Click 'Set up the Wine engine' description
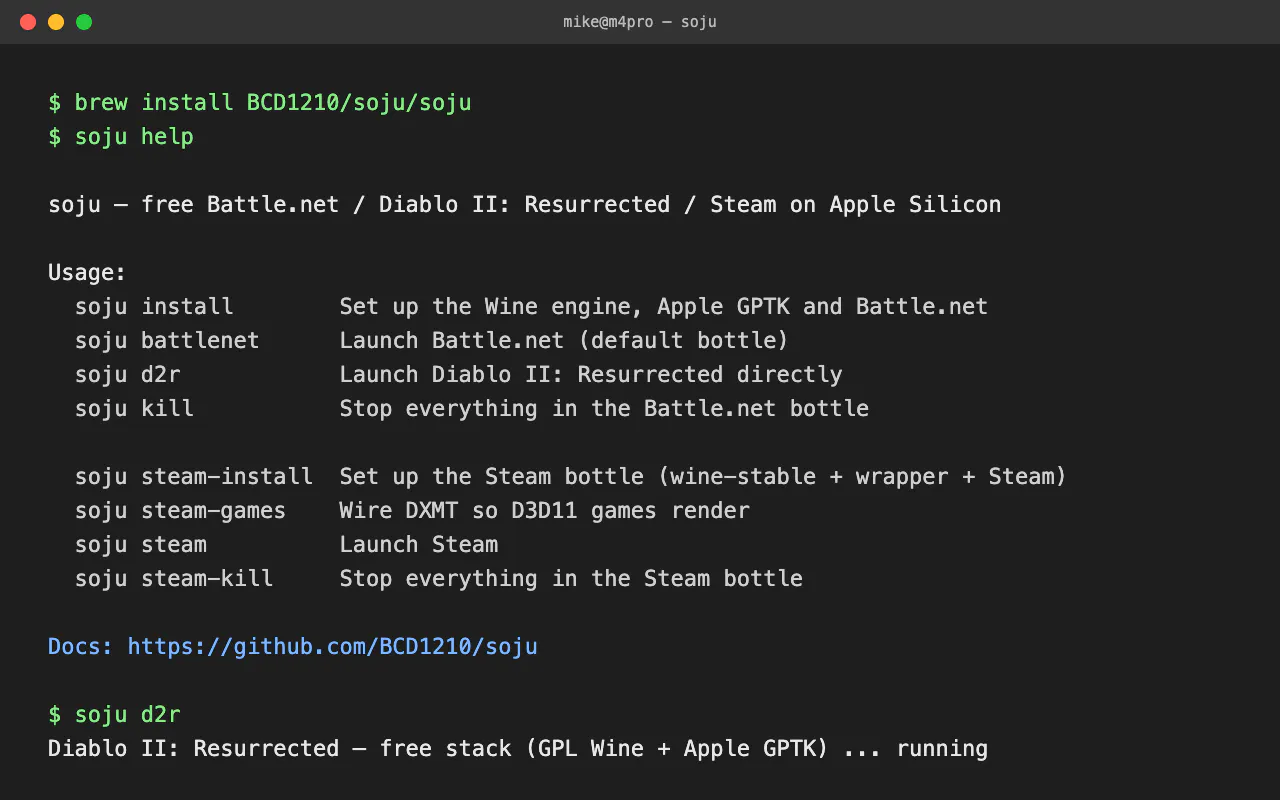The image size is (1280, 800). tap(664, 307)
